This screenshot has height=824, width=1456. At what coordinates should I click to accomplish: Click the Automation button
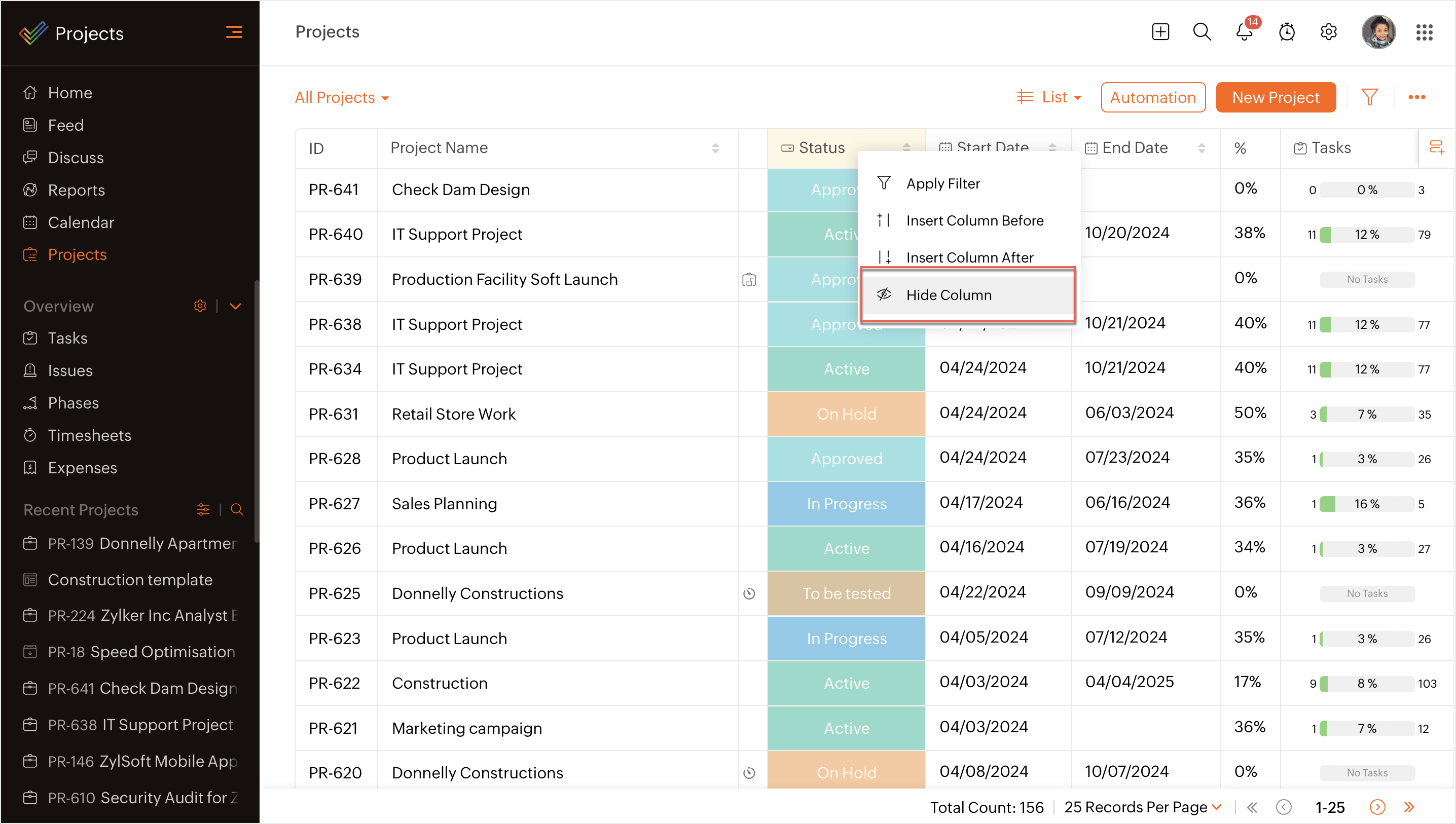click(1152, 97)
